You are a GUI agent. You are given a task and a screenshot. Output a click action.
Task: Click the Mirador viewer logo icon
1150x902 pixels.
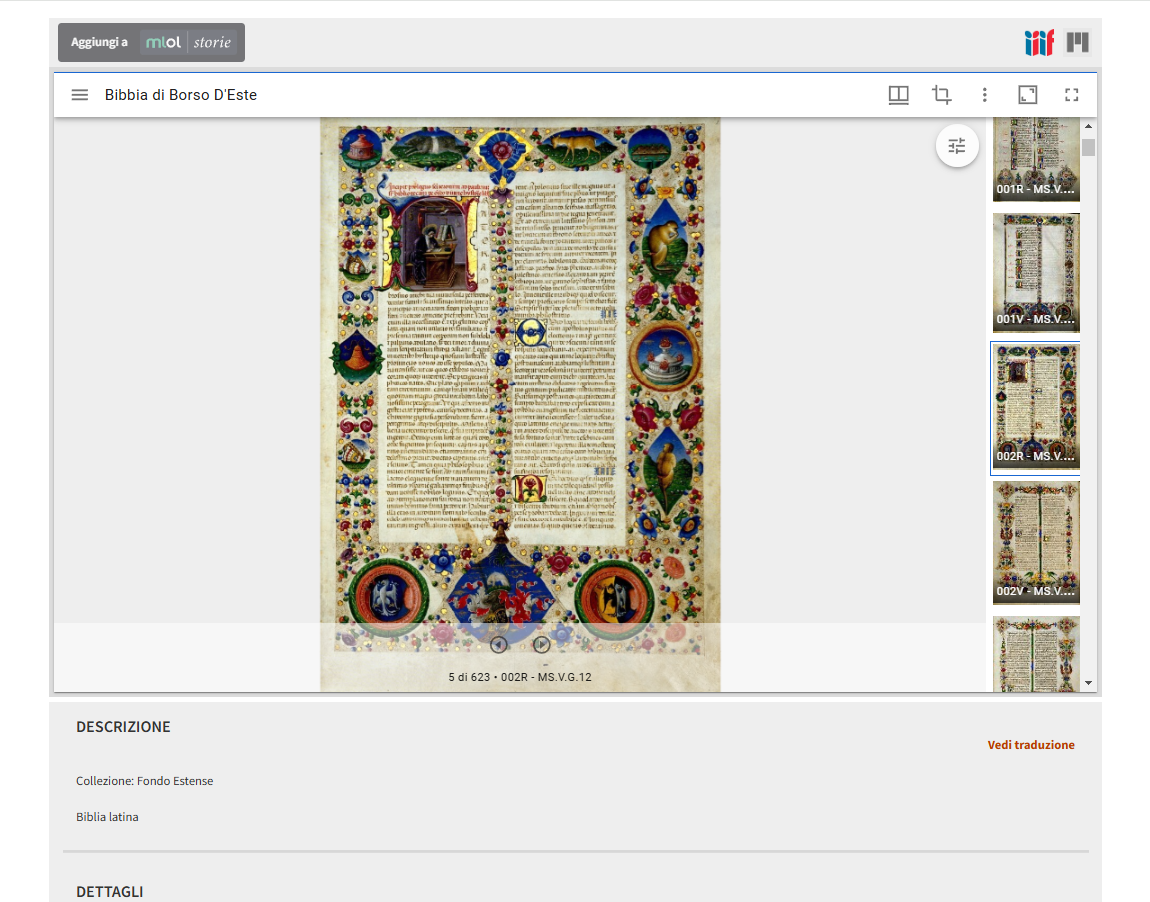pyautogui.click(x=1077, y=42)
